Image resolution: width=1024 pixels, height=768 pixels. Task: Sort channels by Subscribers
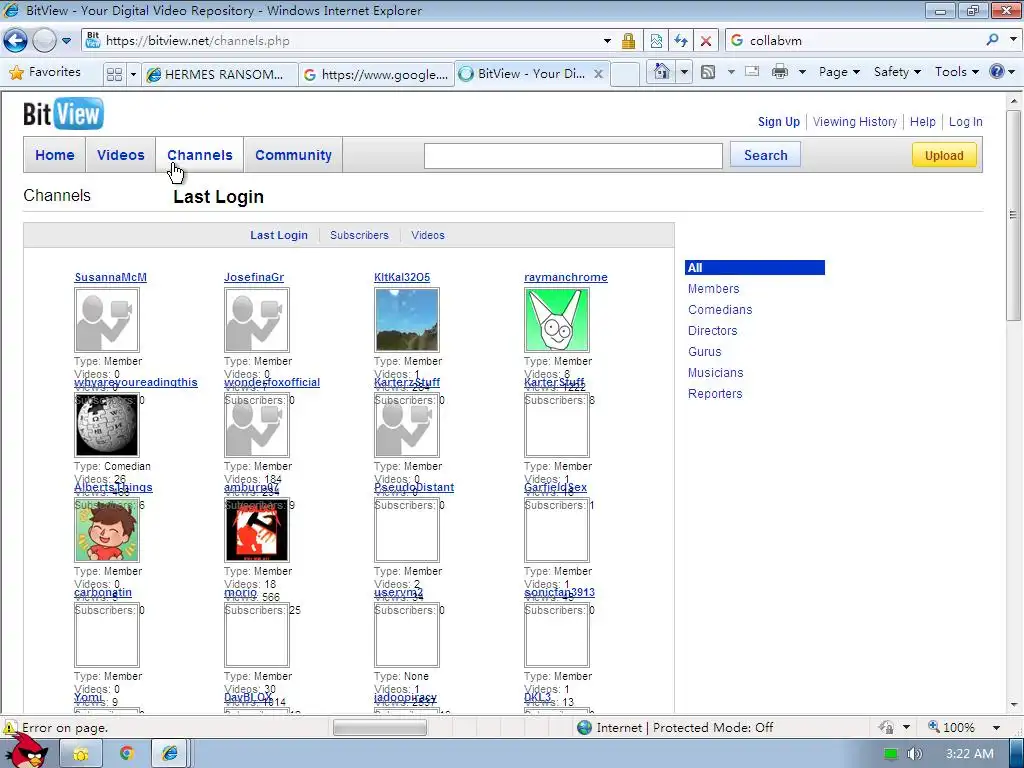pos(359,235)
